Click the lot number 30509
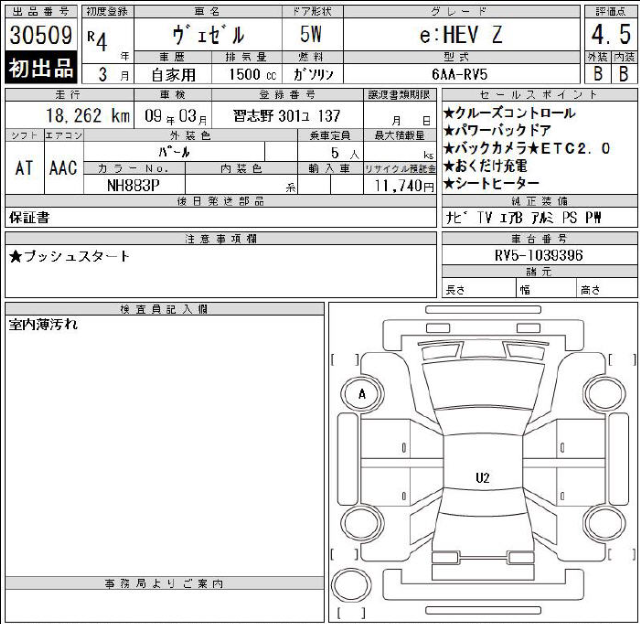This screenshot has height=624, width=640. pyautogui.click(x=40, y=35)
